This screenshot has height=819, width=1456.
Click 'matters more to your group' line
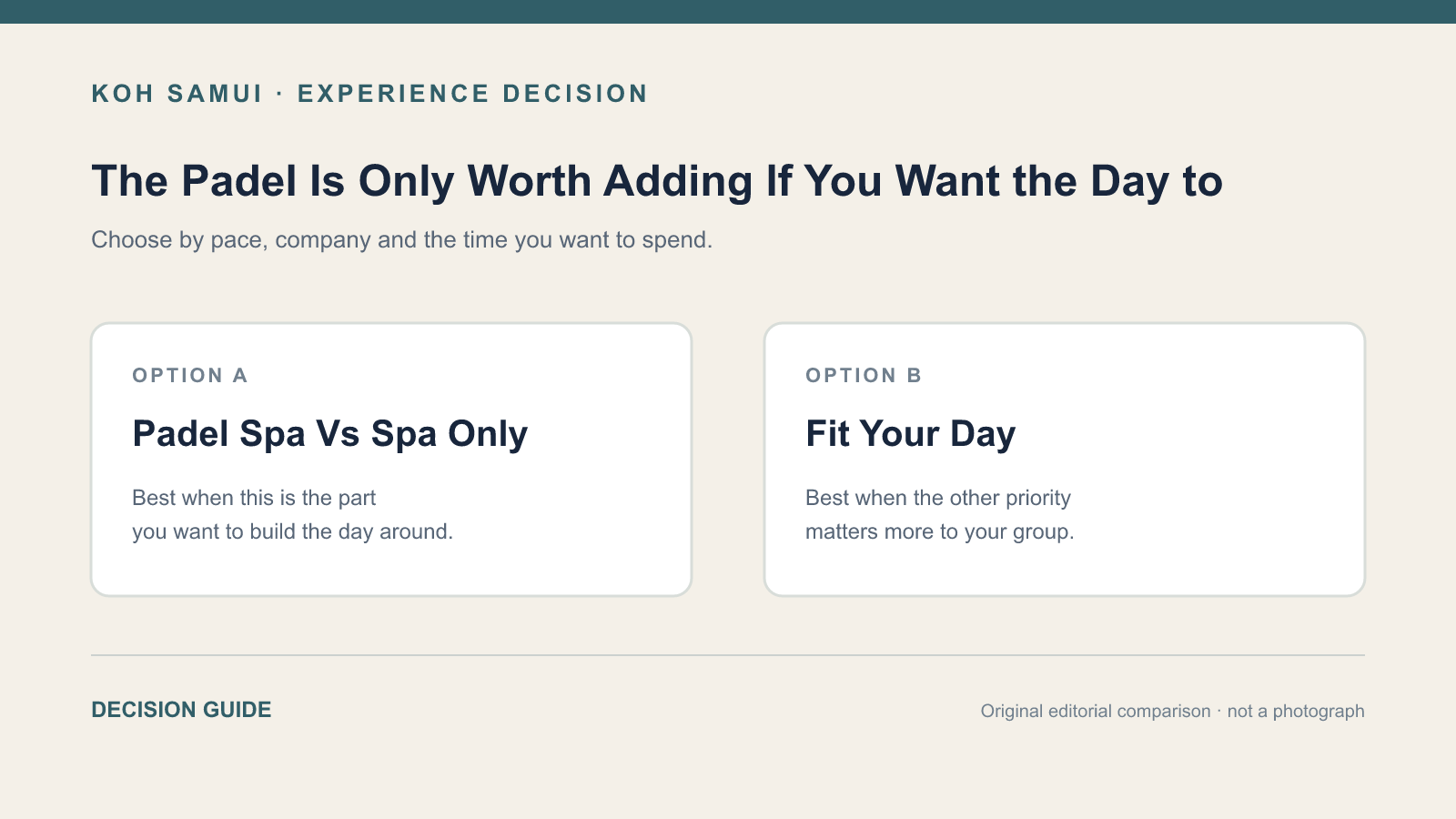click(x=940, y=531)
